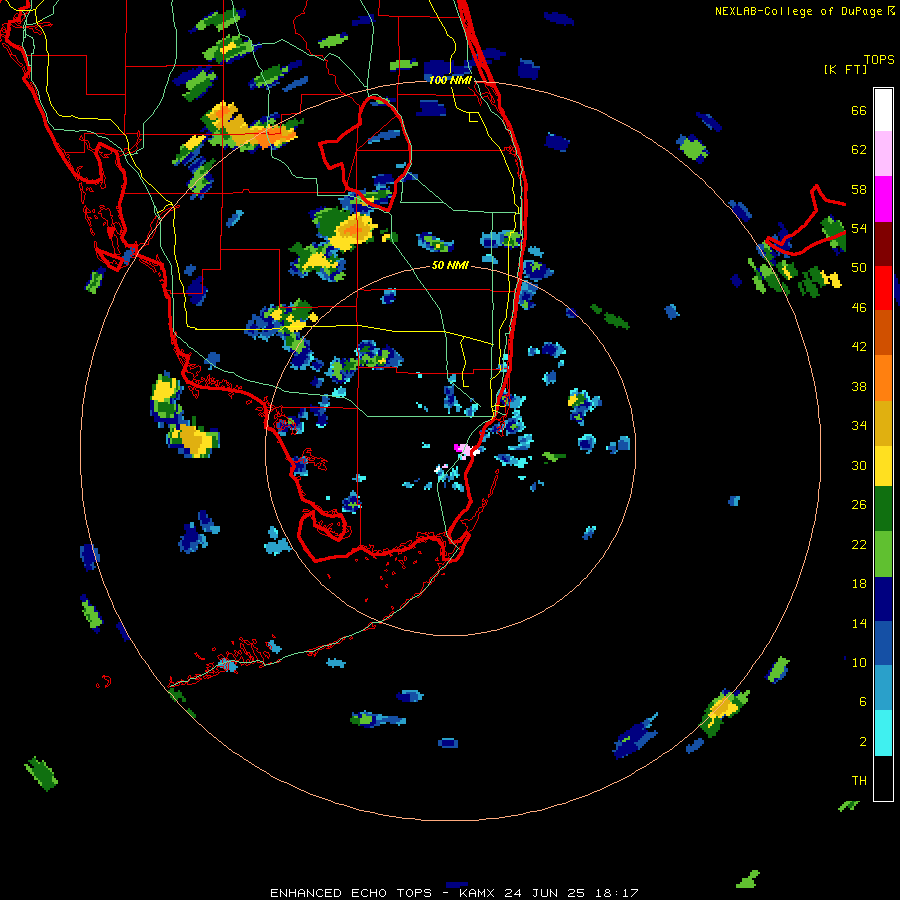Click the 14 legend value

coord(859,623)
